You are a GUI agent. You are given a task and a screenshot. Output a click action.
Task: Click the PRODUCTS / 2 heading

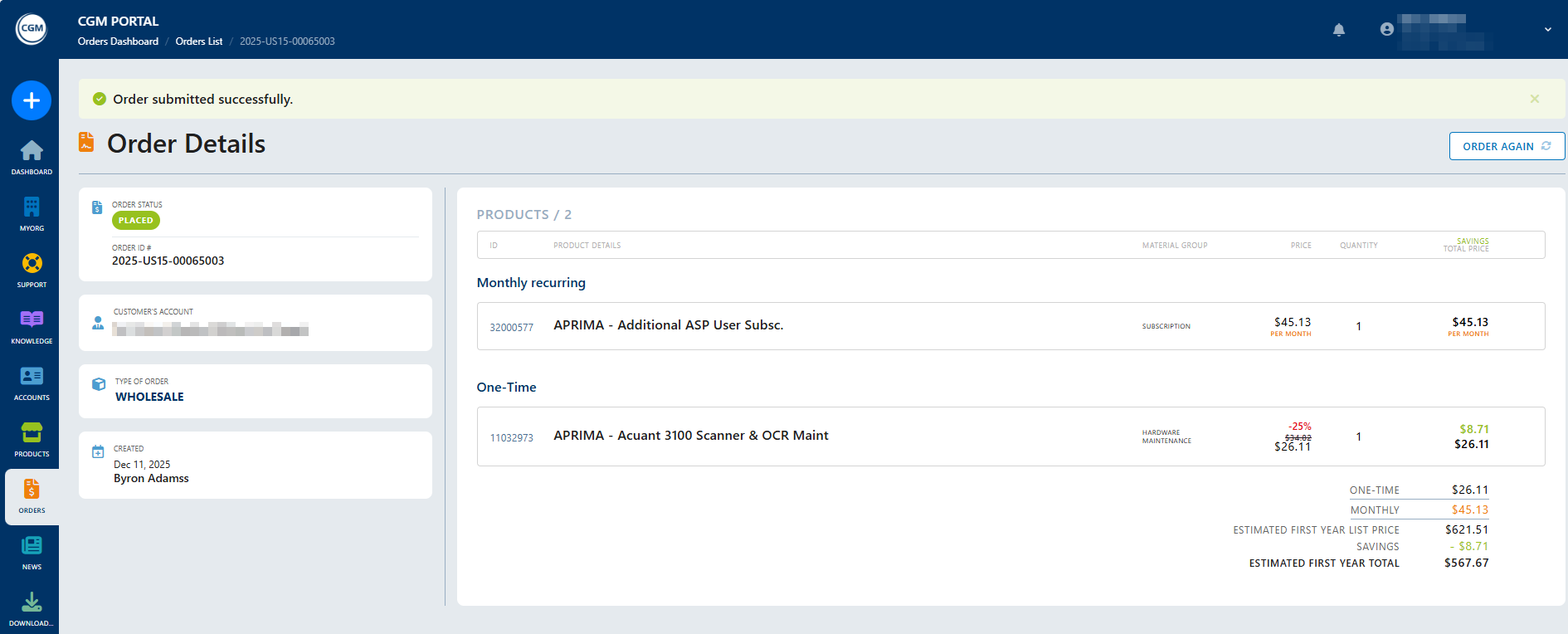pyautogui.click(x=524, y=215)
